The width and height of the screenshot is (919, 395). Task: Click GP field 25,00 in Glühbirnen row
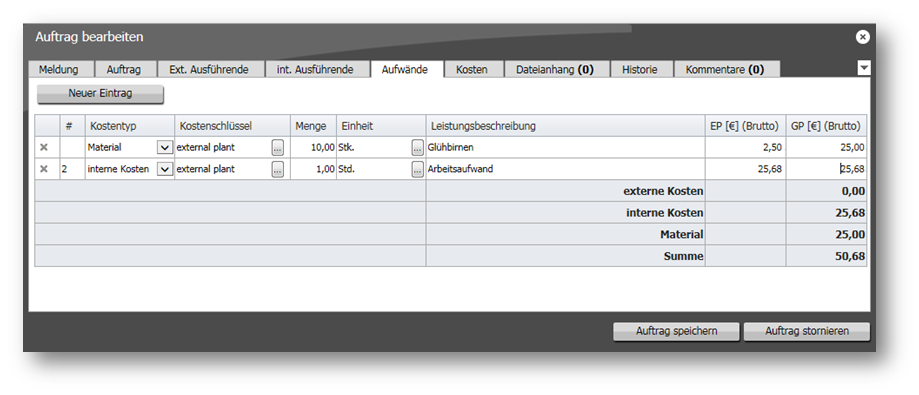point(826,148)
